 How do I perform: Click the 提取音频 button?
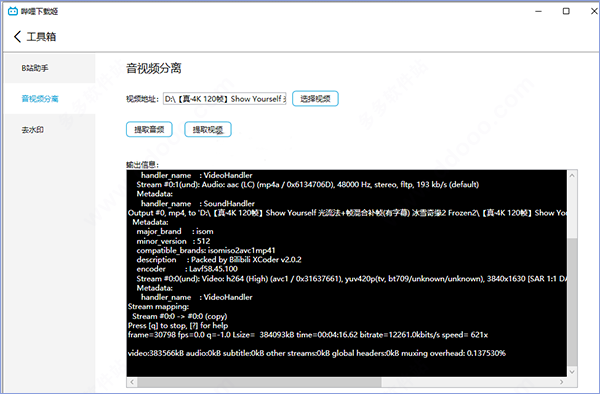(149, 129)
